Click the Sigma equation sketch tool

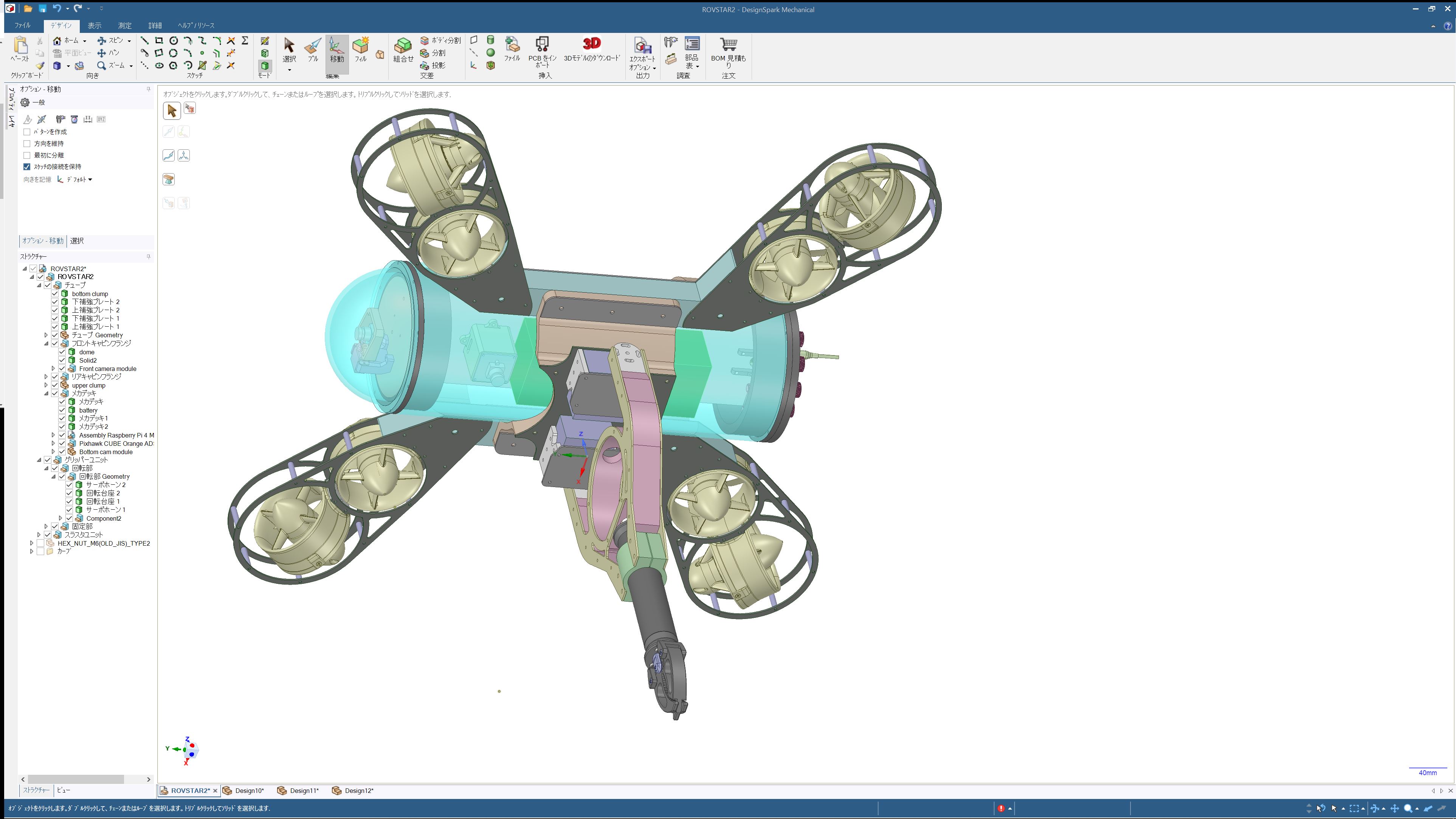[x=245, y=41]
